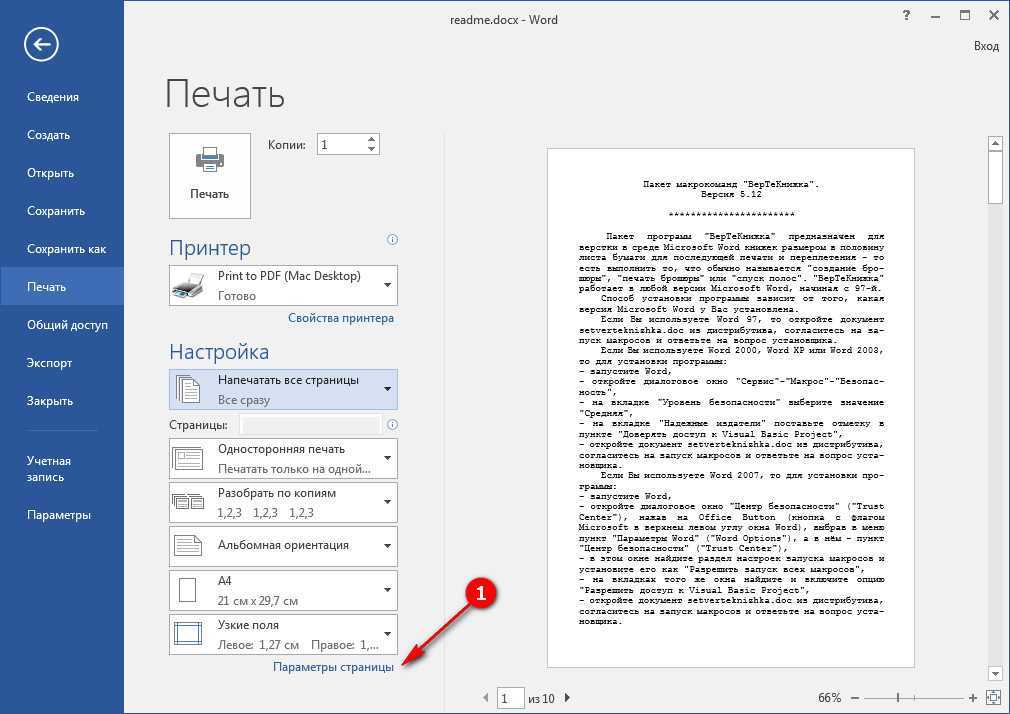Screen dimensions: 1010x714
Task: Expand the Print to PDF printer dropdown
Action: (x=283, y=285)
